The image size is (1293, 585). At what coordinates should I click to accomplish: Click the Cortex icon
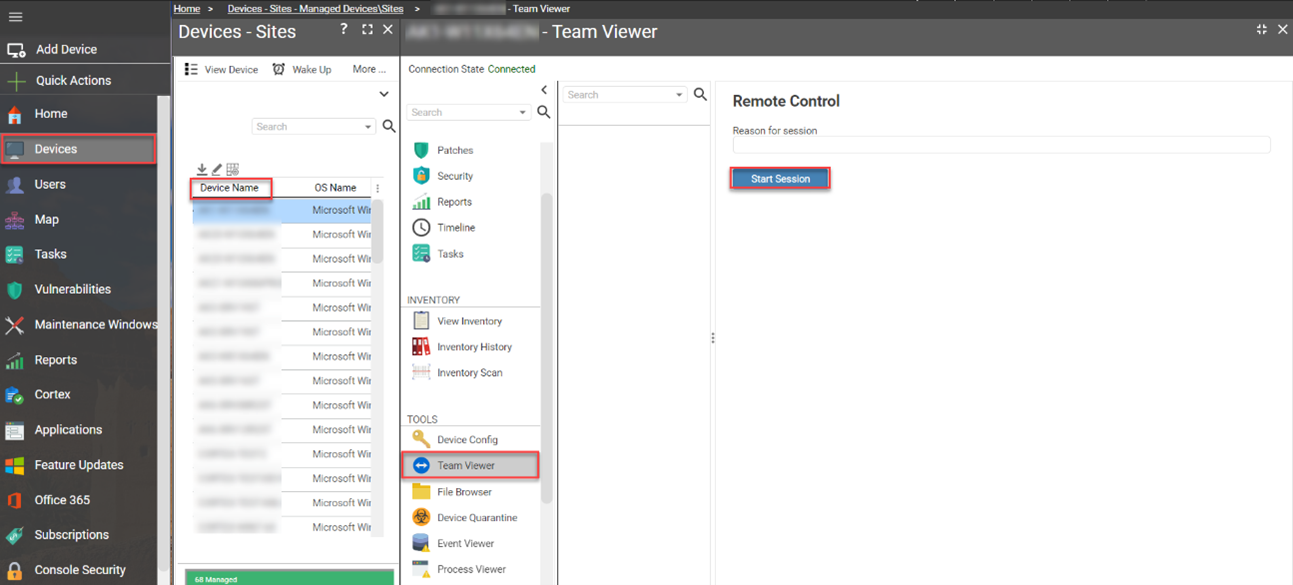(x=15, y=395)
